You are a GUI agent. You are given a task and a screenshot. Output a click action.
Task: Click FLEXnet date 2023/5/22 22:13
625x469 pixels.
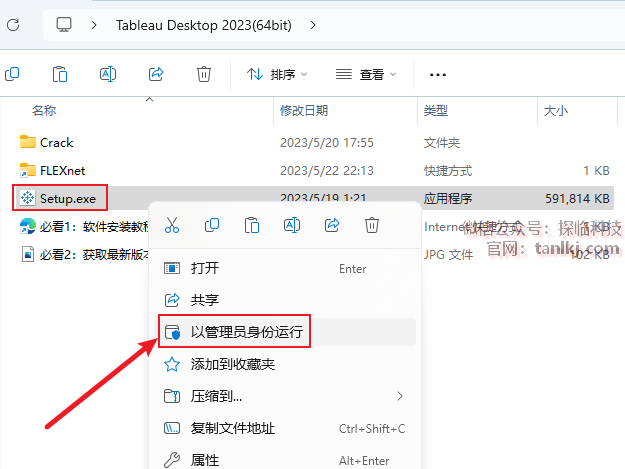[327, 171]
